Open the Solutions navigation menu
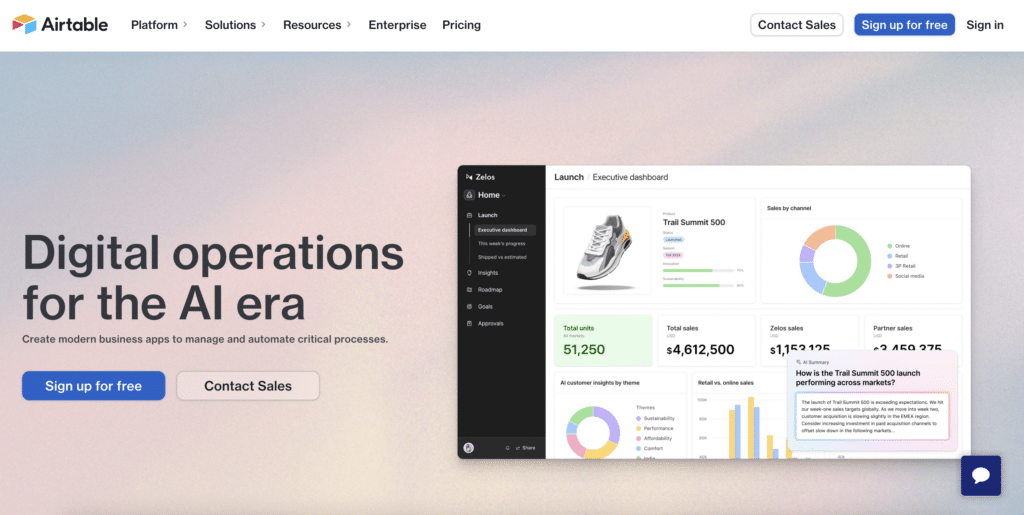The image size is (1024, 515). [236, 25]
